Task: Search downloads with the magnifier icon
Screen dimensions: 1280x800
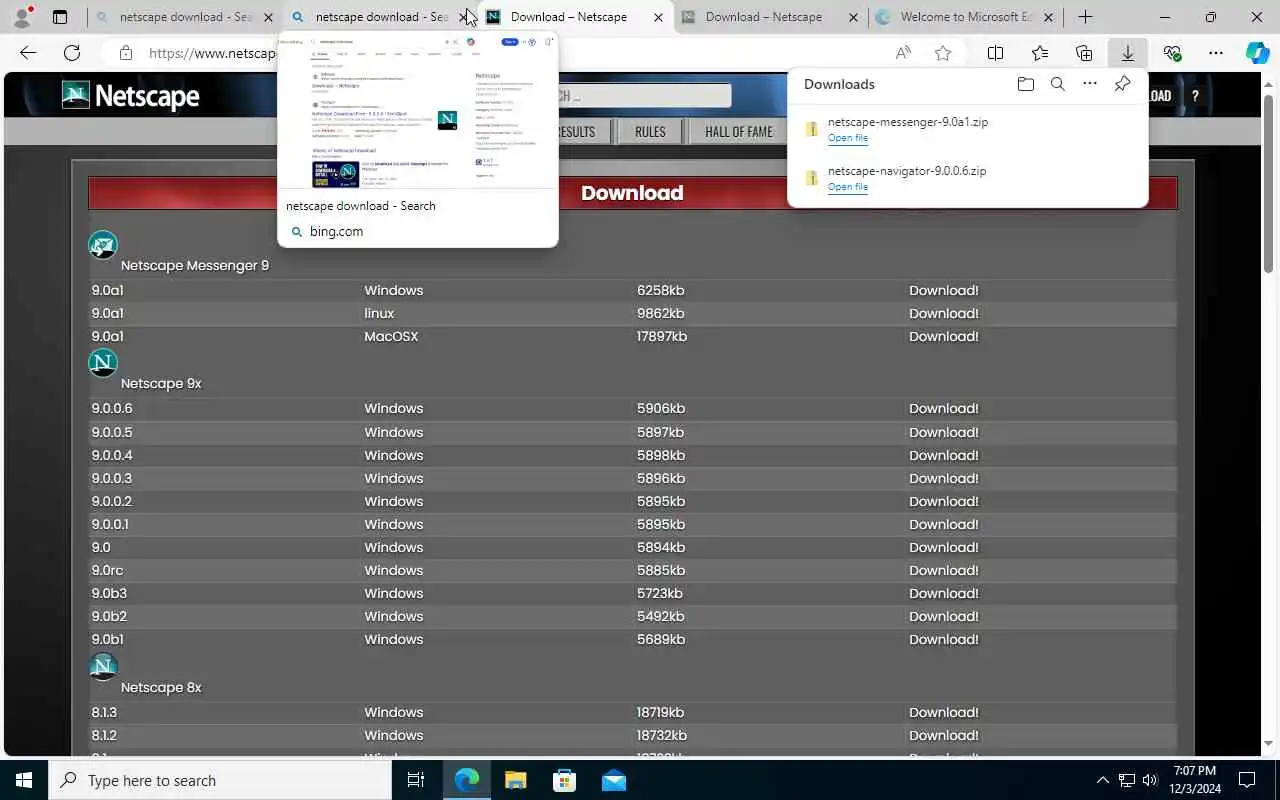Action: [x=1058, y=84]
